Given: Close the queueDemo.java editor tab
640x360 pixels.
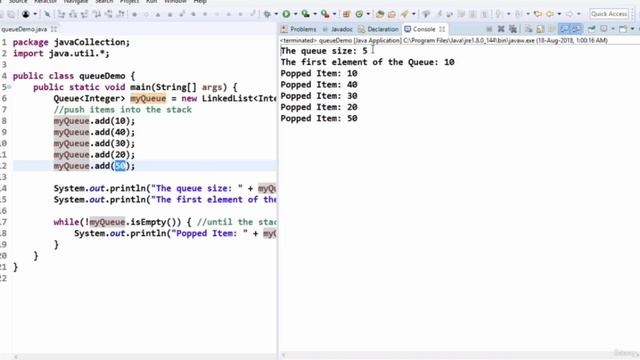Looking at the screenshot, I should pos(54,29).
